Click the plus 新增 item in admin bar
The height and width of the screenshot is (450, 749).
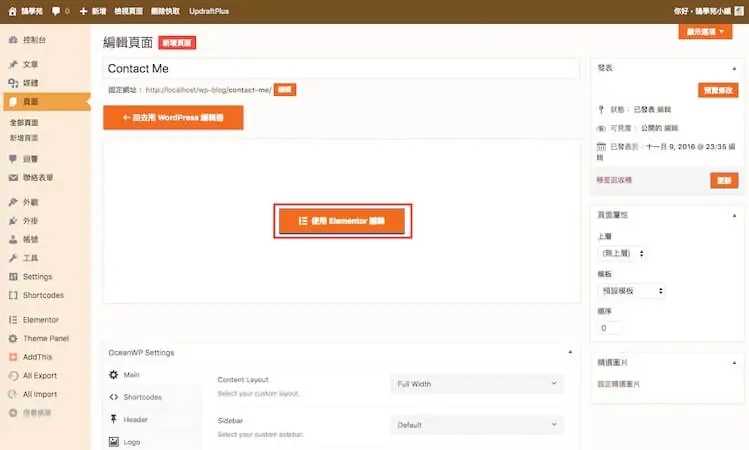point(93,11)
